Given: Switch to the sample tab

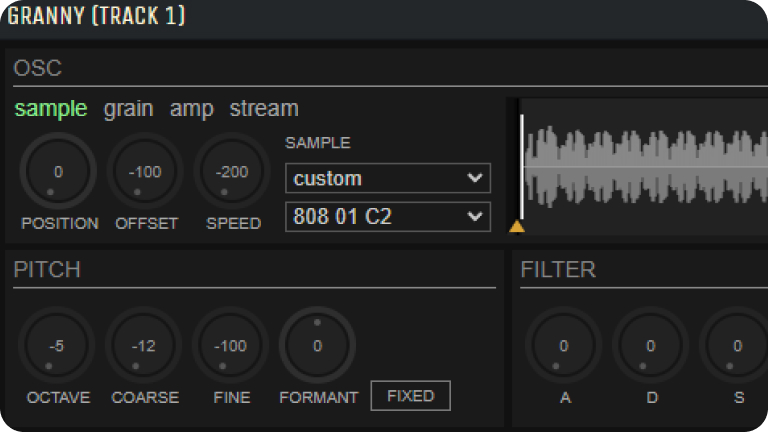Looking at the screenshot, I should (x=50, y=109).
